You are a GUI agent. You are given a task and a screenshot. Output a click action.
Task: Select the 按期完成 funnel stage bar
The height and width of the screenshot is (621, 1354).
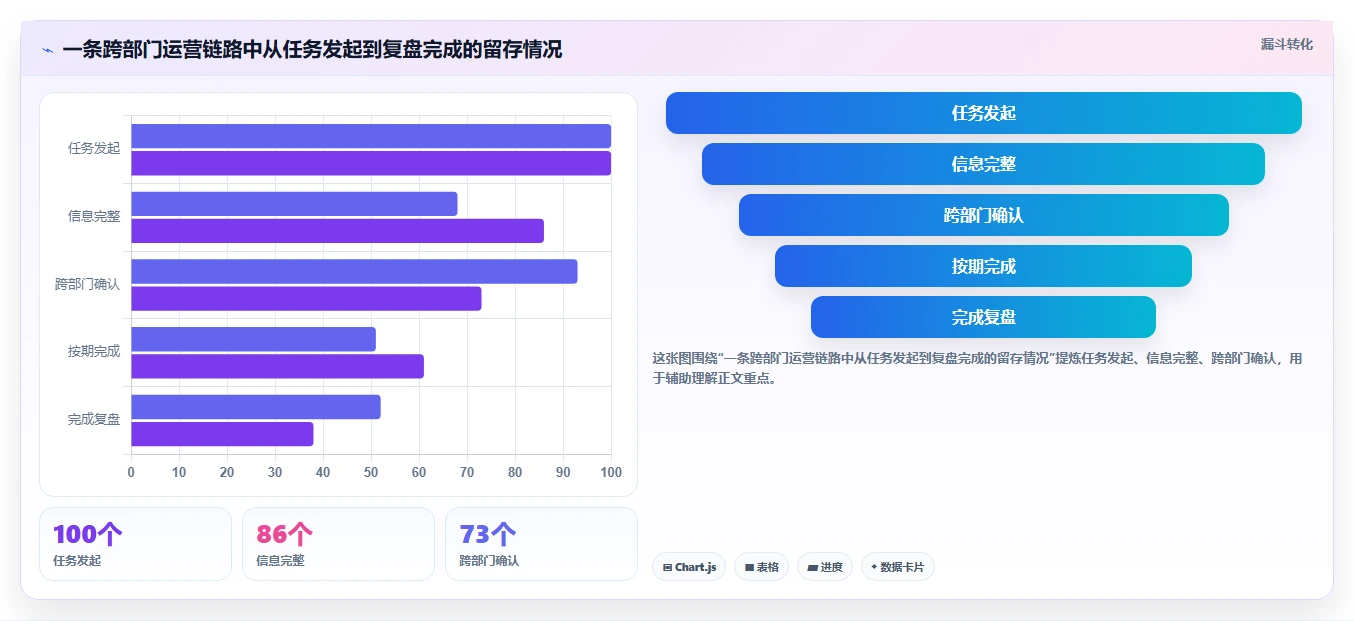pyautogui.click(x=984, y=266)
